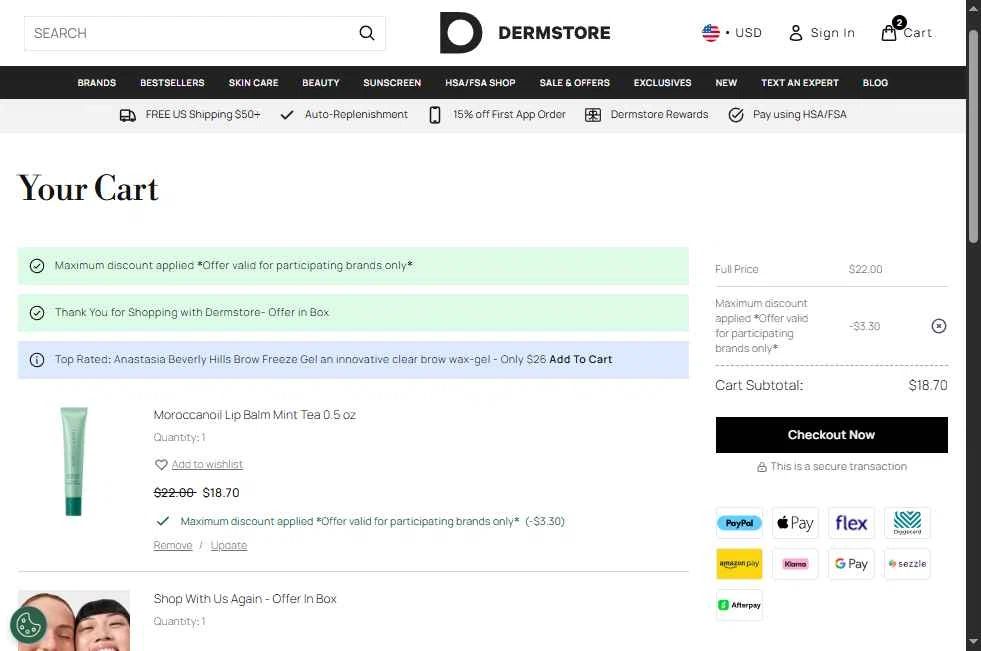Image resolution: width=981 pixels, height=651 pixels.
Task: Open the Brands menu
Action: pyautogui.click(x=96, y=83)
